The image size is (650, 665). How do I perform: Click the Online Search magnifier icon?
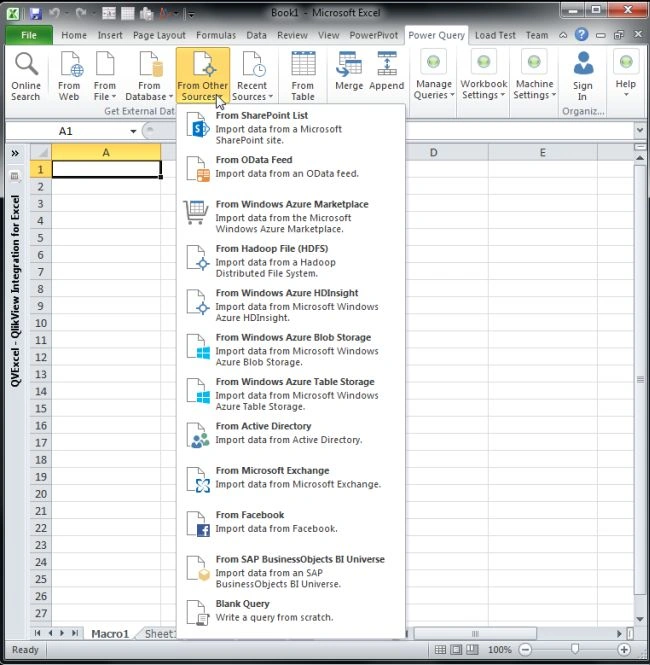(x=26, y=64)
